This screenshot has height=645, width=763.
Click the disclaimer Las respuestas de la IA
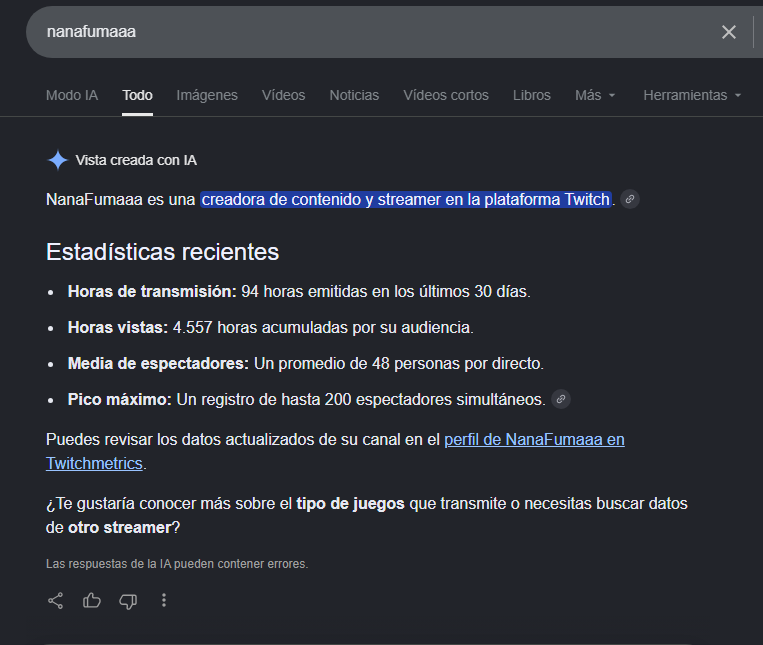(x=177, y=564)
